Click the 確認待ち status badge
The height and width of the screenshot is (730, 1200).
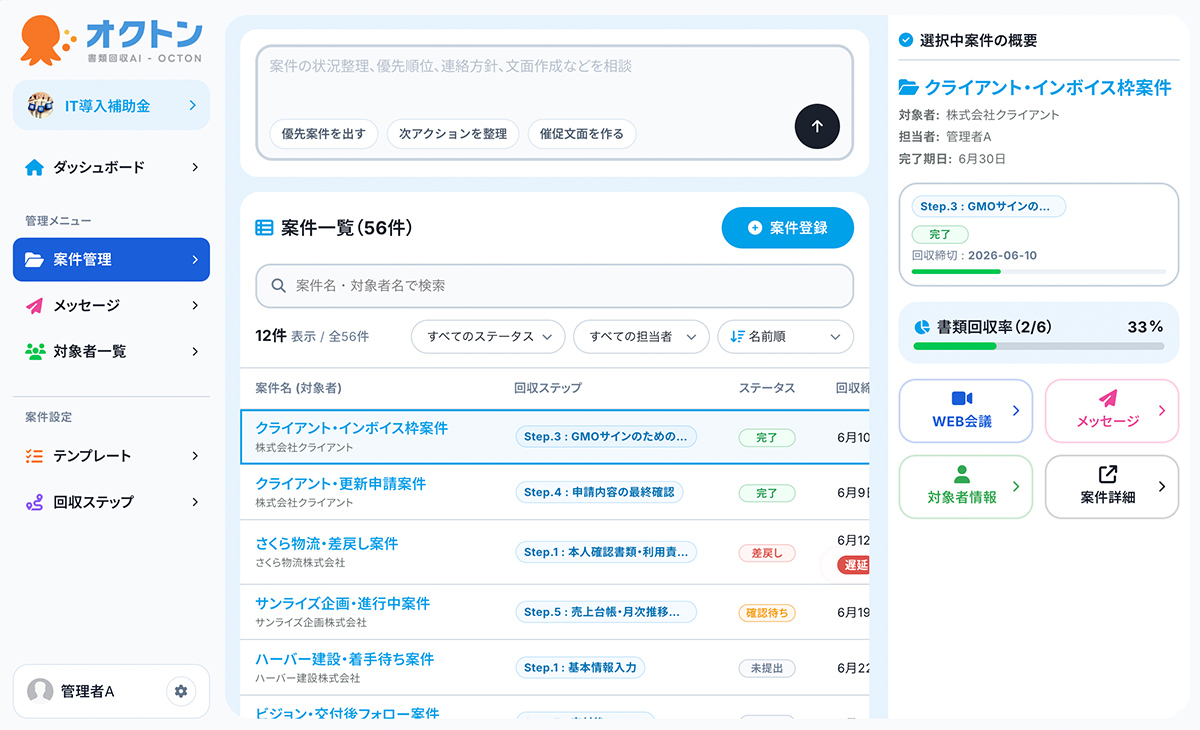(x=767, y=613)
